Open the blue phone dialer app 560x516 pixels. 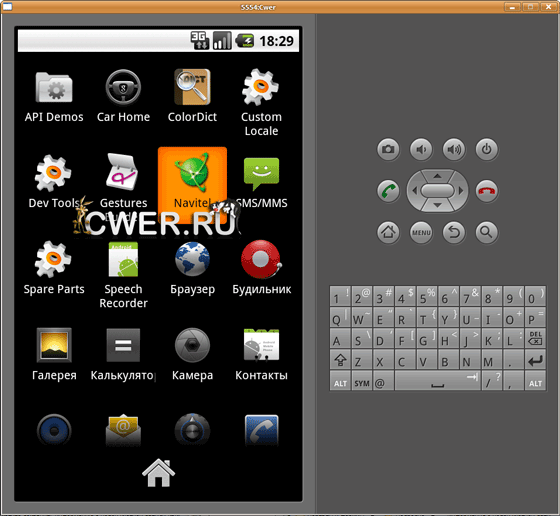point(261,431)
